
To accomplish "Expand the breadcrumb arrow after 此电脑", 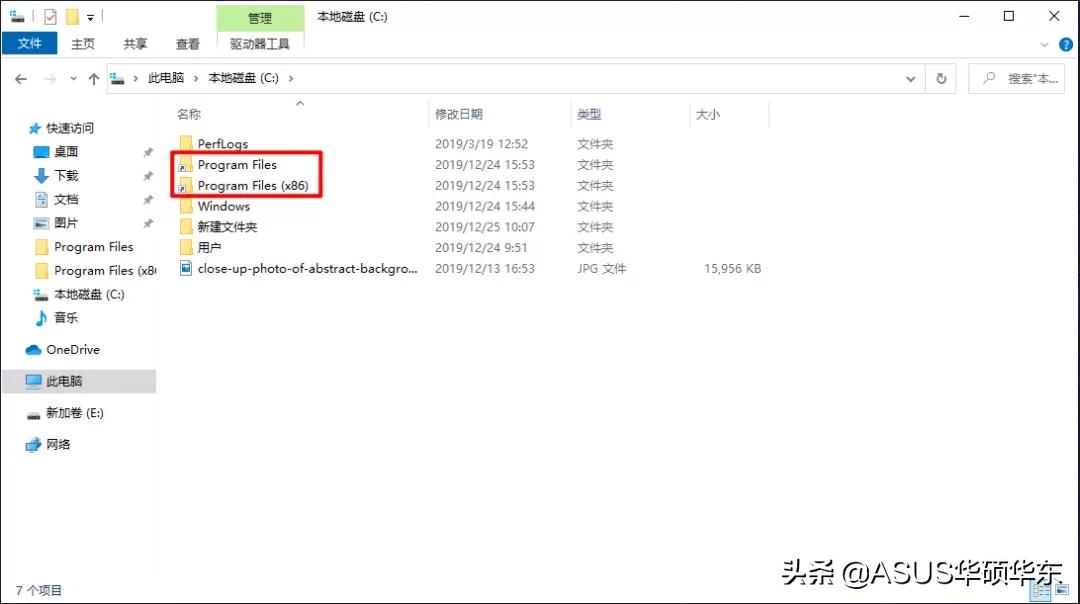I will pos(194,78).
